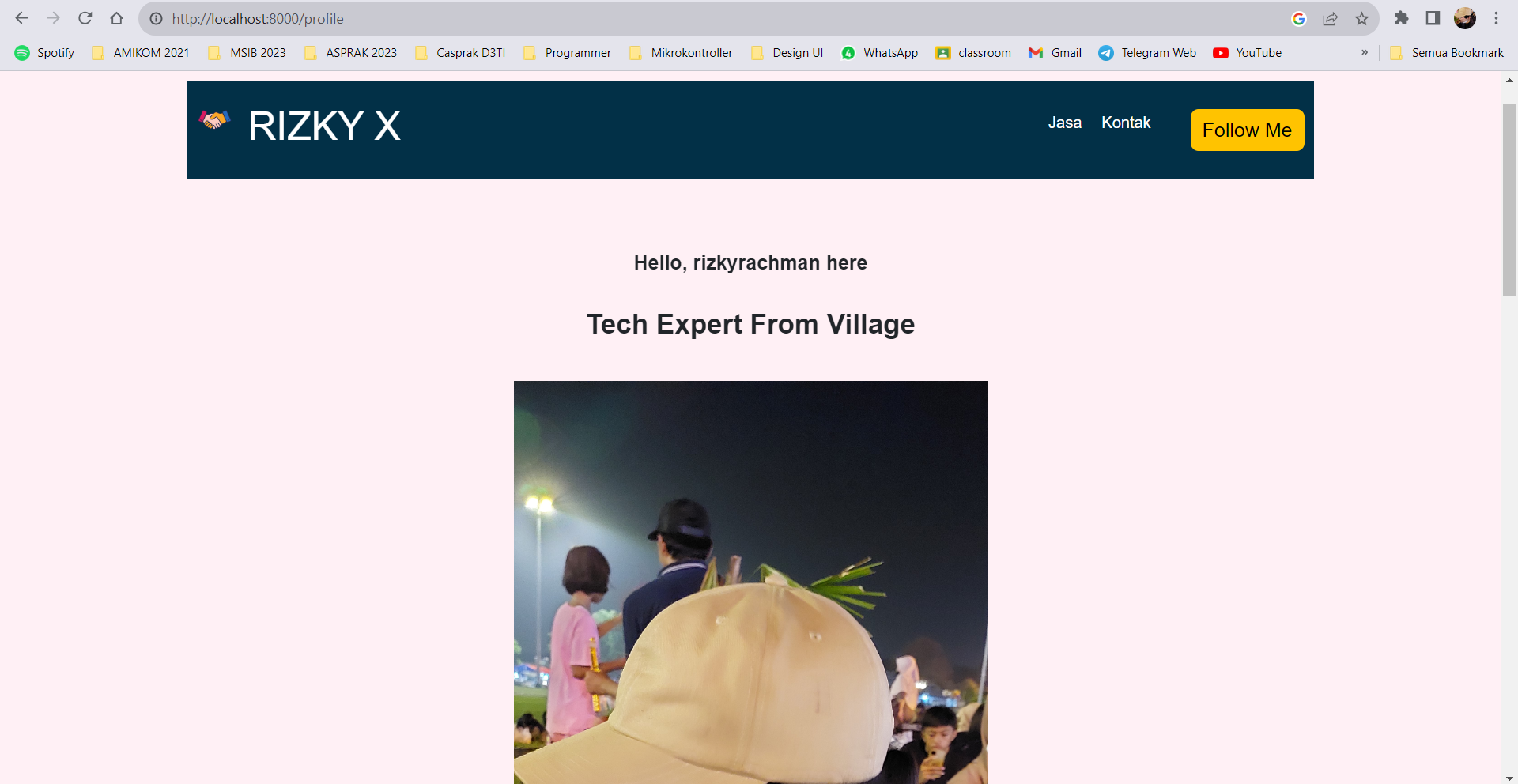The image size is (1518, 784).
Task: Open the side panel icon
Action: (x=1433, y=18)
